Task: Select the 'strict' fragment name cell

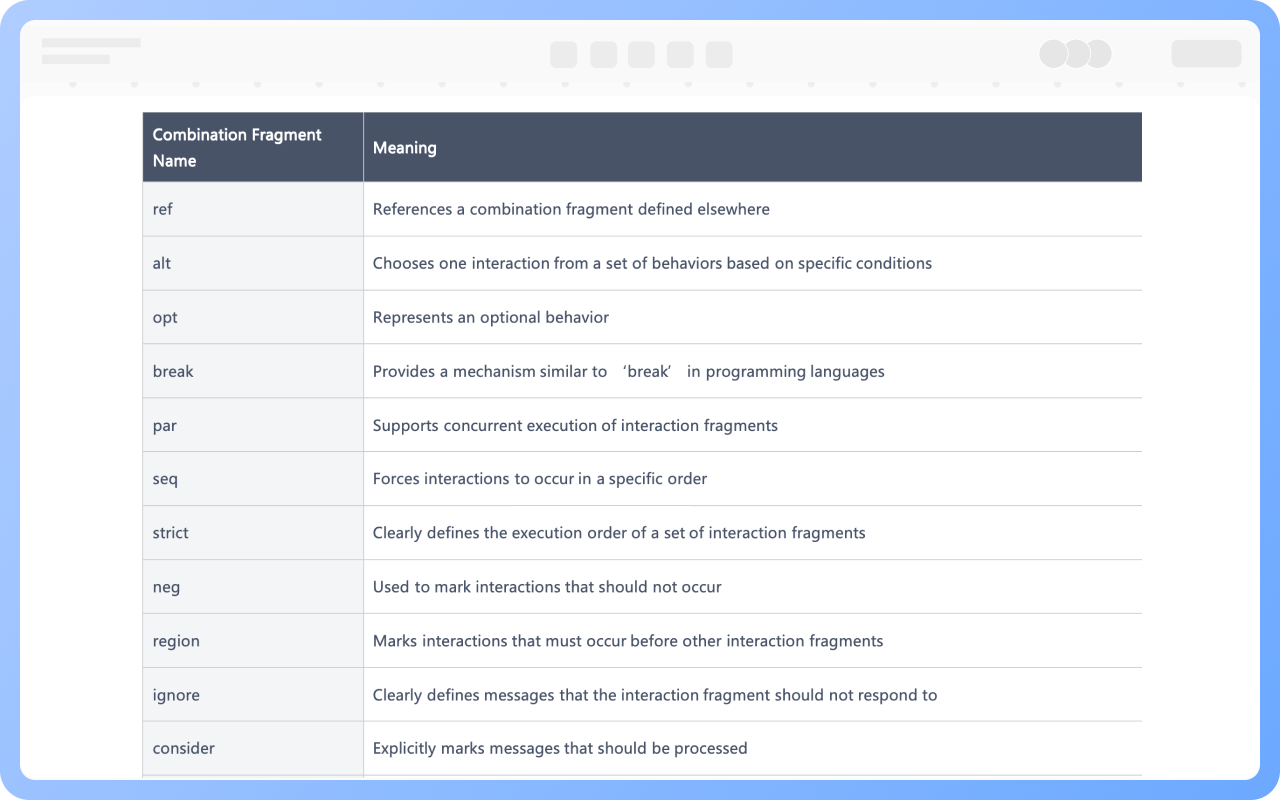Action: coord(253,533)
